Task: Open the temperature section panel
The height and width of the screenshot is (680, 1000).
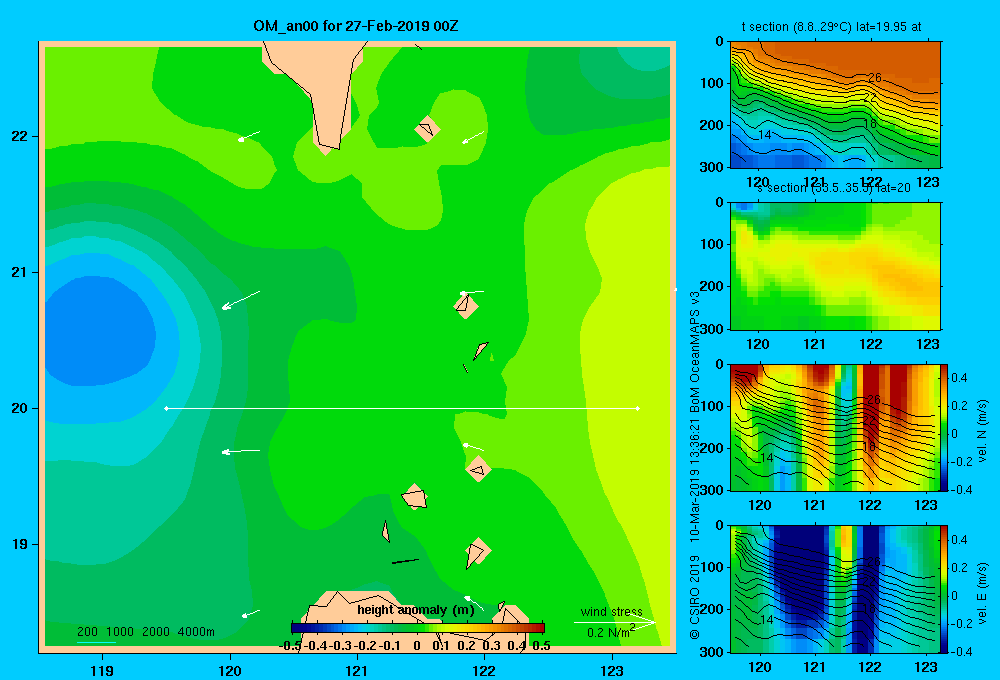Action: click(x=835, y=105)
